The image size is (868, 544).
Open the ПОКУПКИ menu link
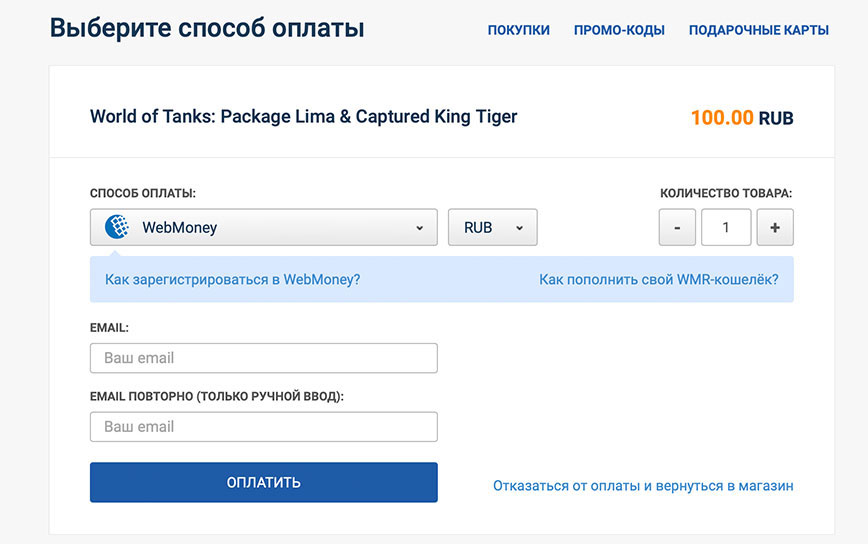(x=519, y=30)
